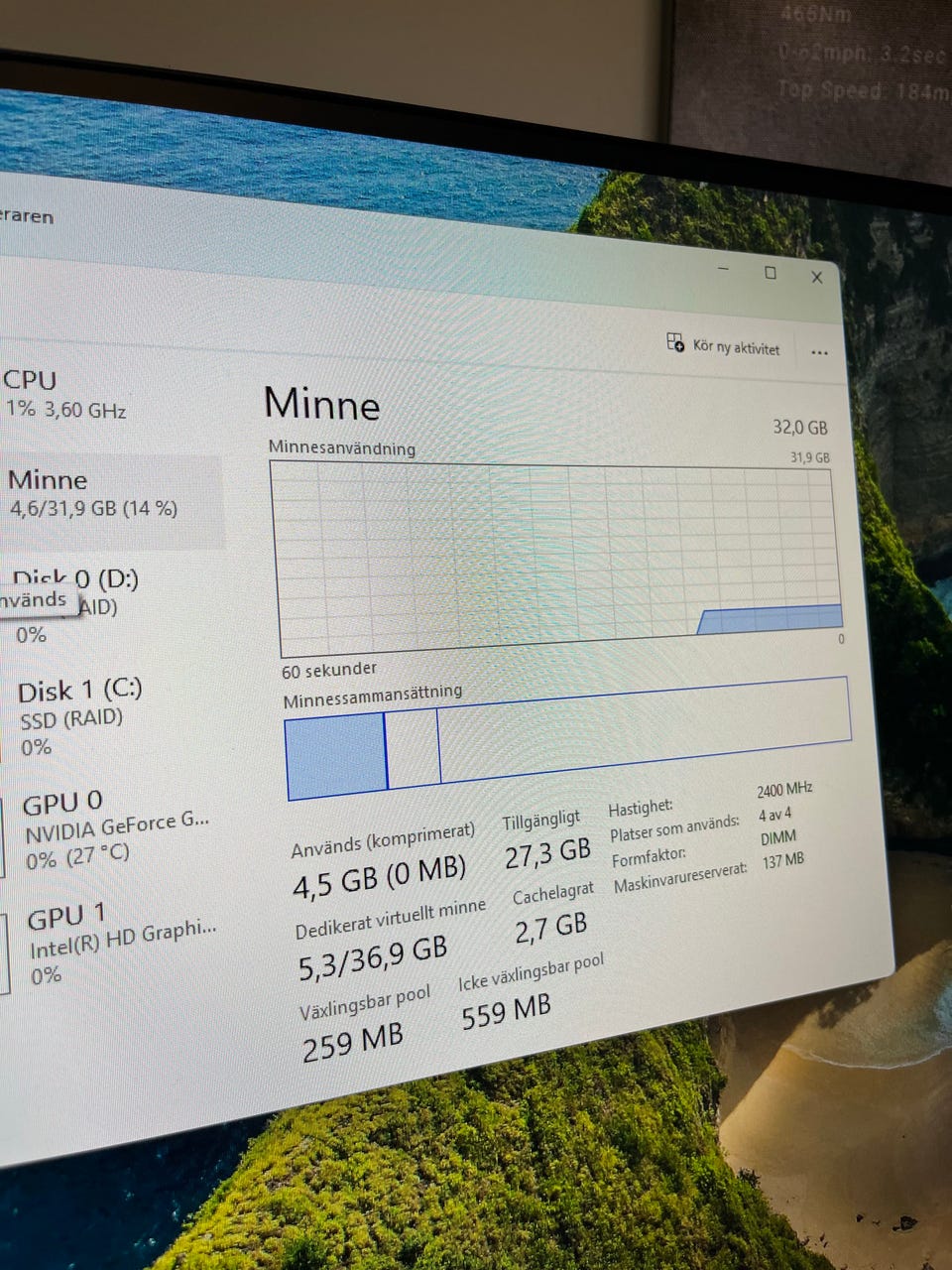Click the Växlingsbar pool label
952x1270 pixels.
[365, 1003]
